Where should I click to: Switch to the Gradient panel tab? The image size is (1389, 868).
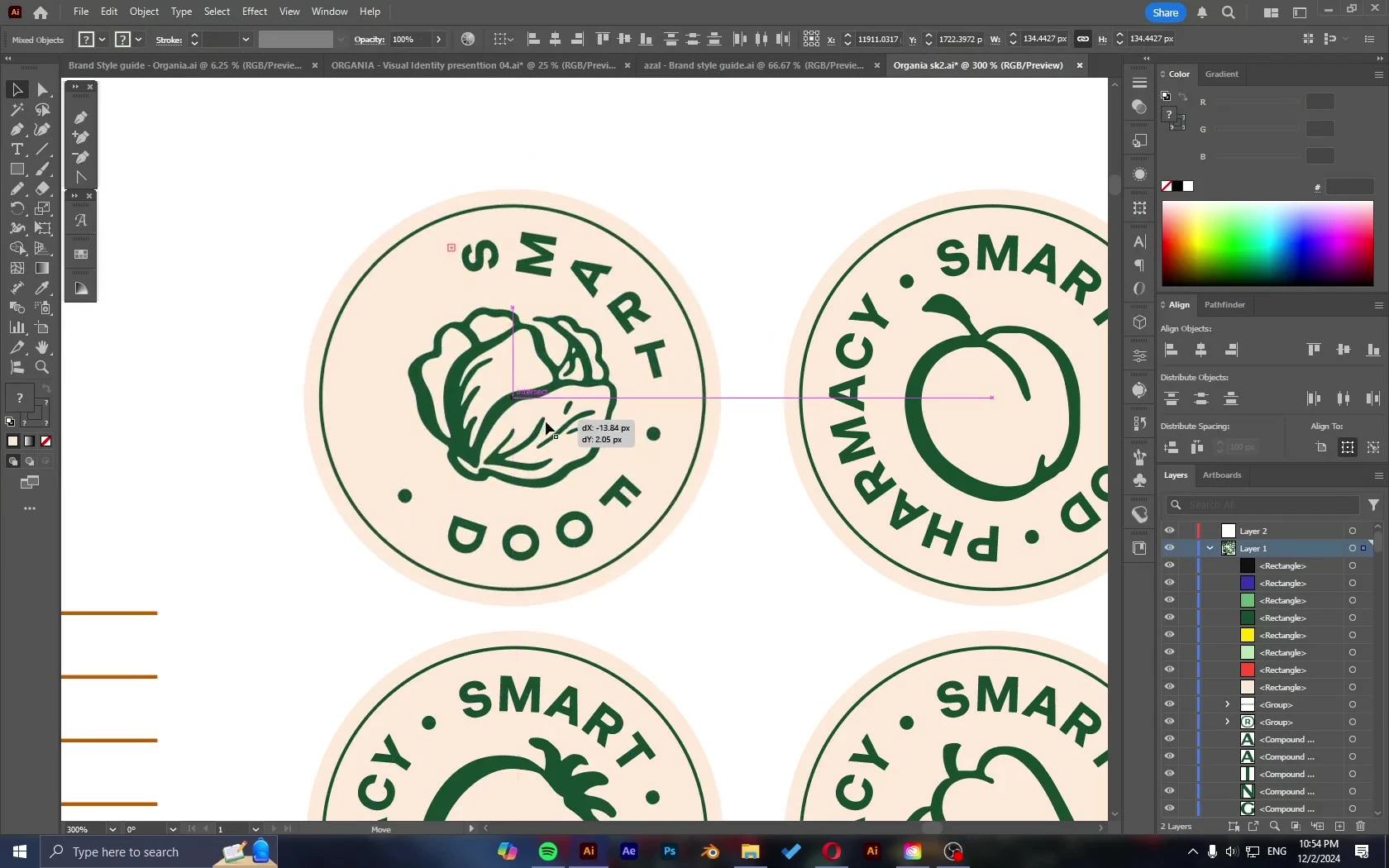(1221, 74)
